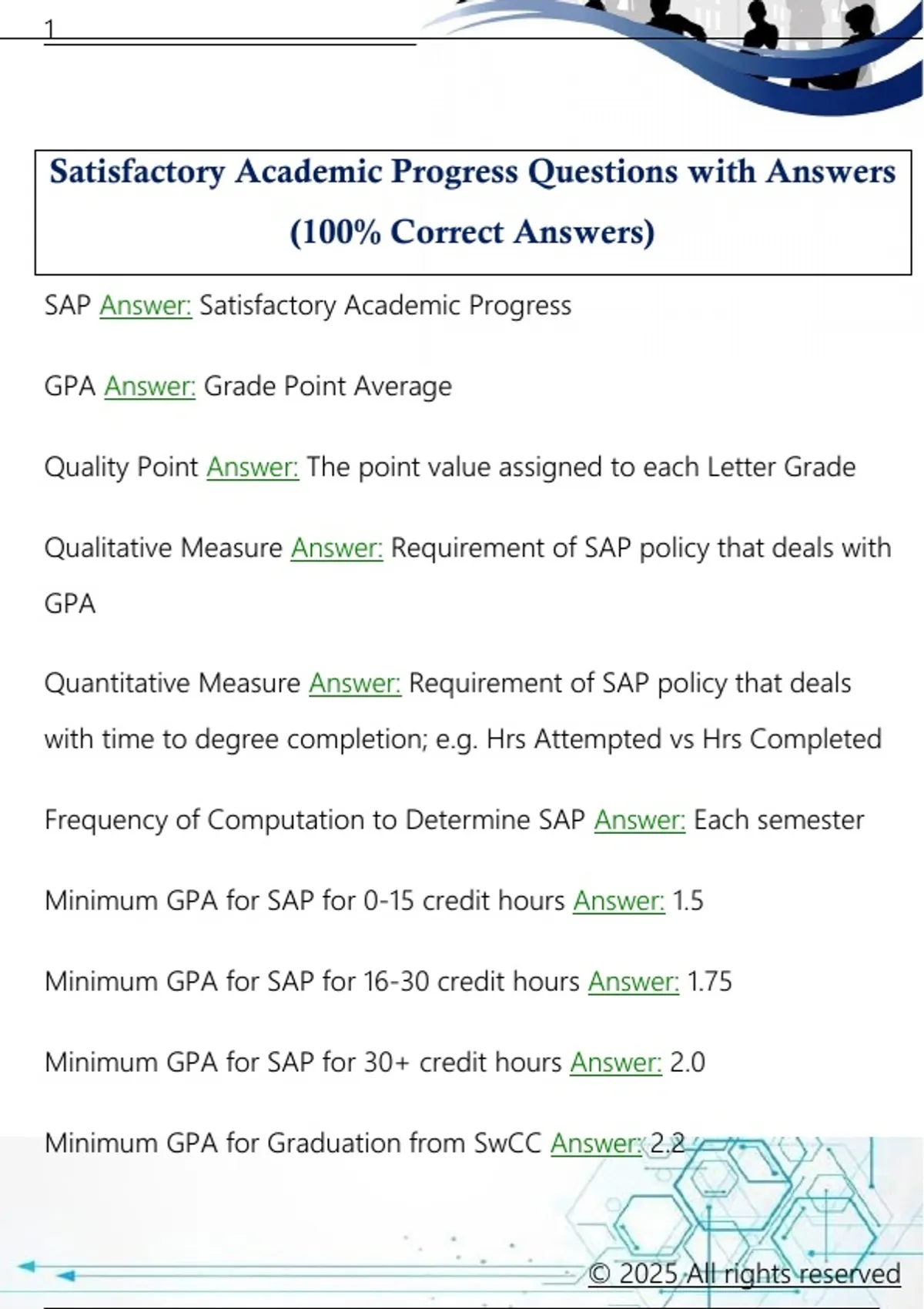Click the '(100% Correct Answers)' subtitle line

click(472, 232)
